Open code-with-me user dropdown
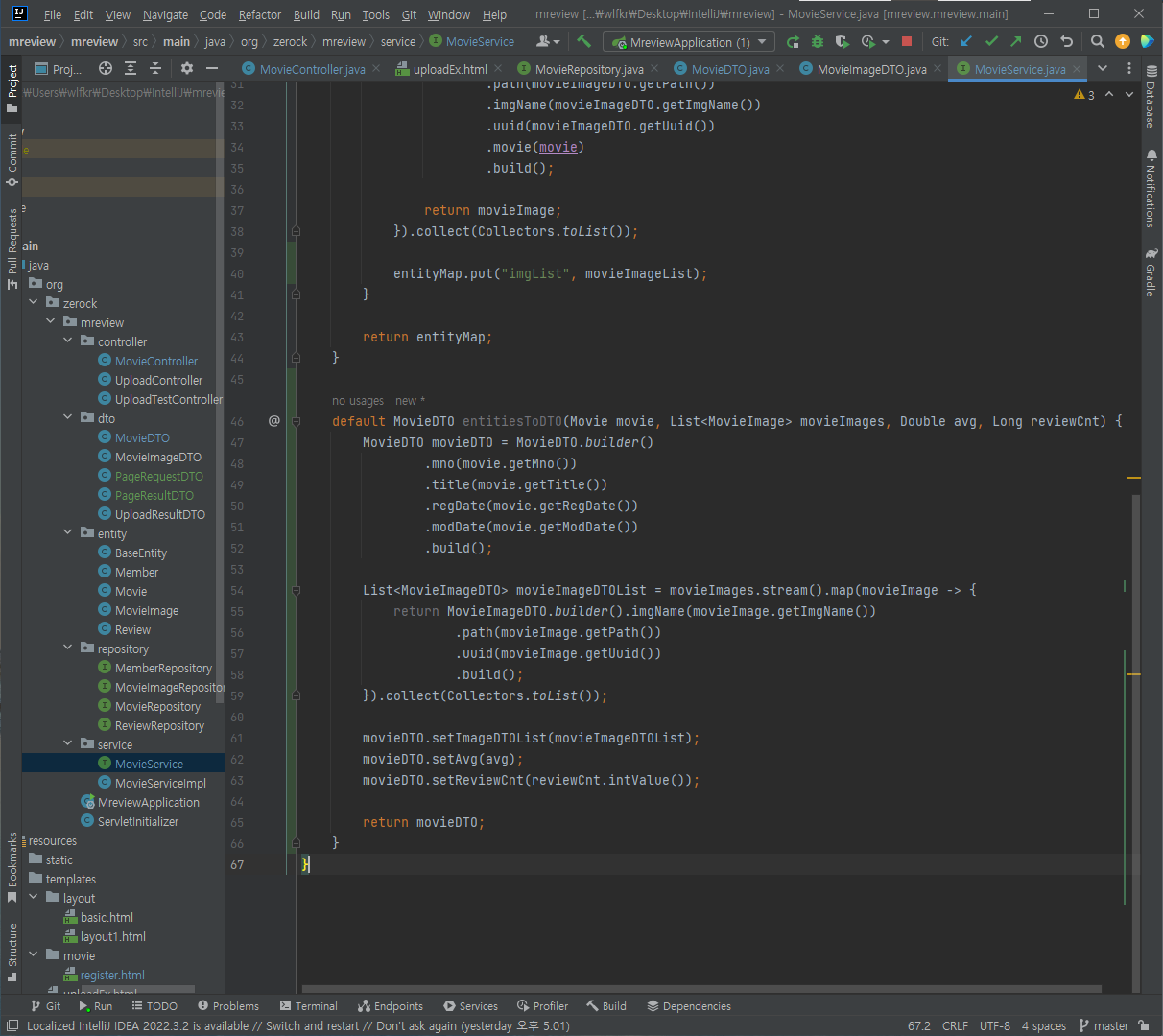Image resolution: width=1163 pixels, height=1036 pixels. [x=548, y=41]
